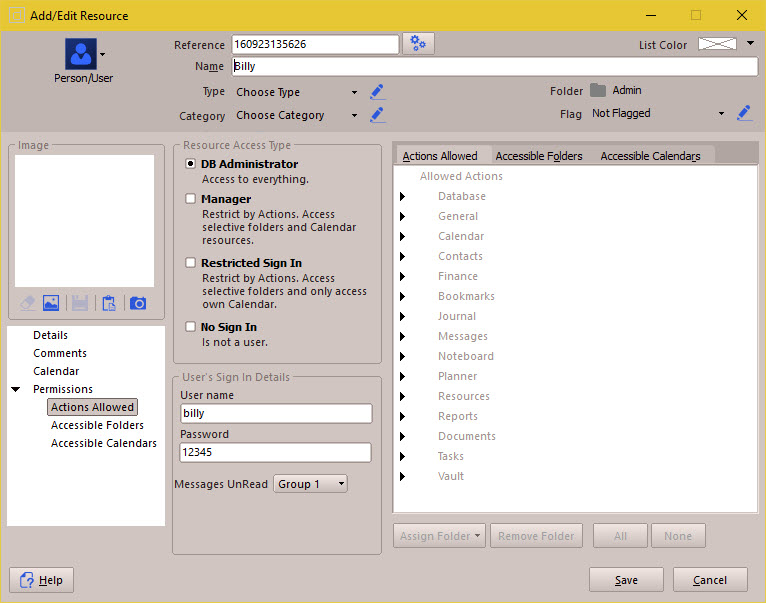The image size is (766, 603).
Task: Click into the Password input field
Action: pyautogui.click(x=275, y=453)
